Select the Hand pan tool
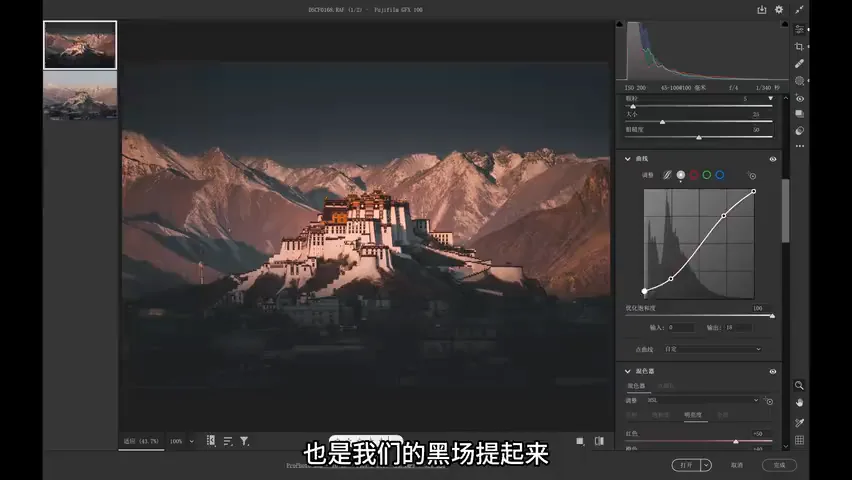Screen dimensions: 852x480 tap(799, 403)
